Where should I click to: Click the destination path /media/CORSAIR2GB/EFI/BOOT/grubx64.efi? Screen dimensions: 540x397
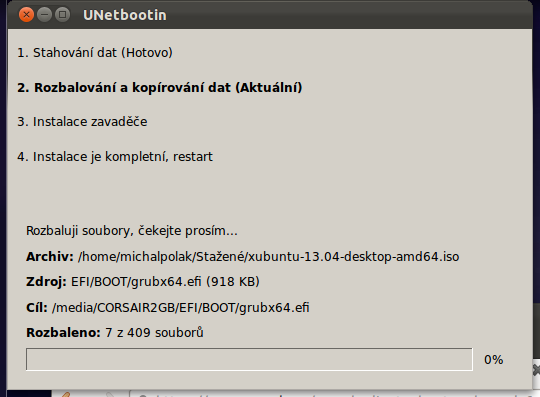pyautogui.click(x=181, y=307)
